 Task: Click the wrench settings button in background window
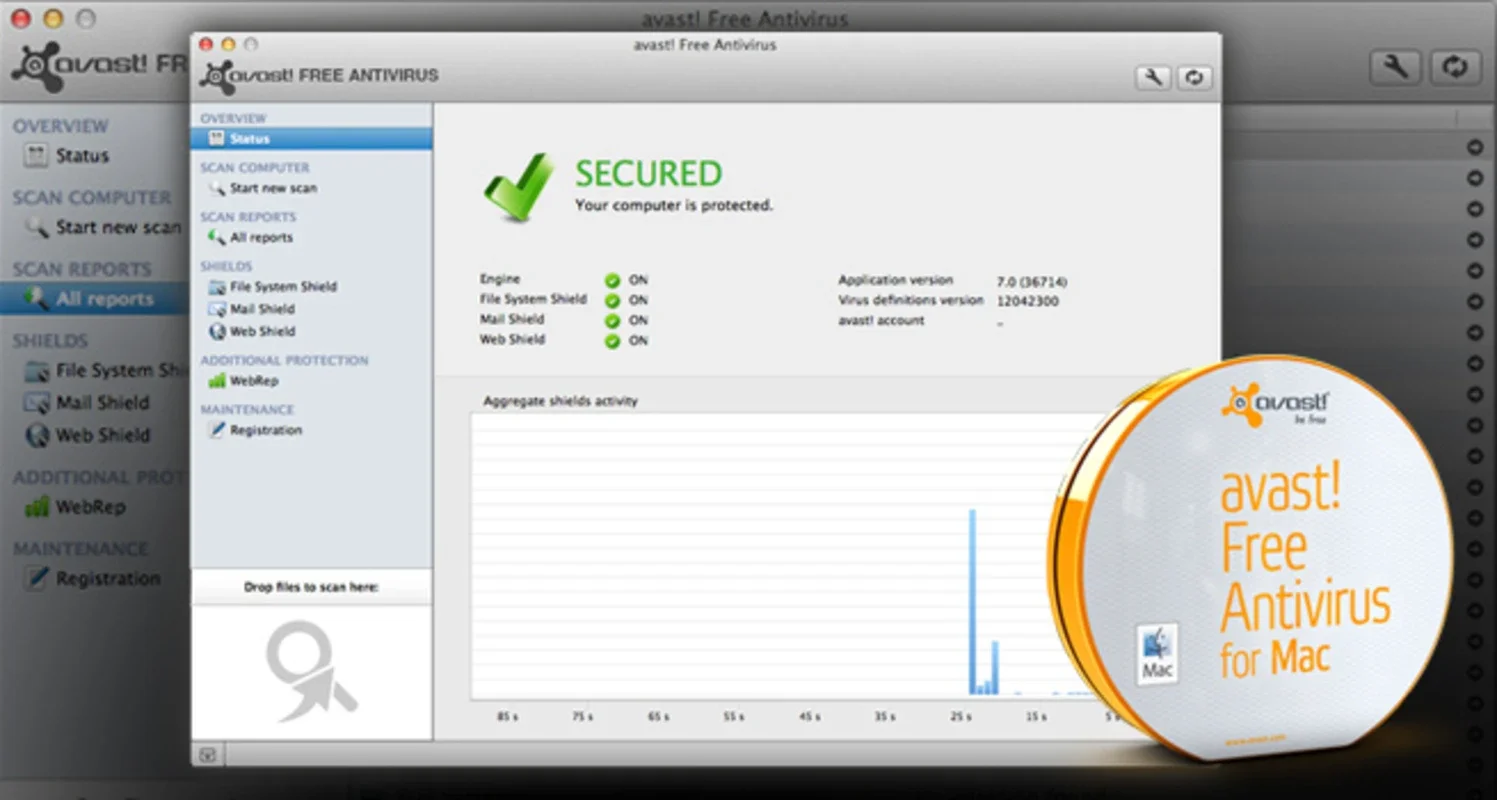click(x=1395, y=67)
